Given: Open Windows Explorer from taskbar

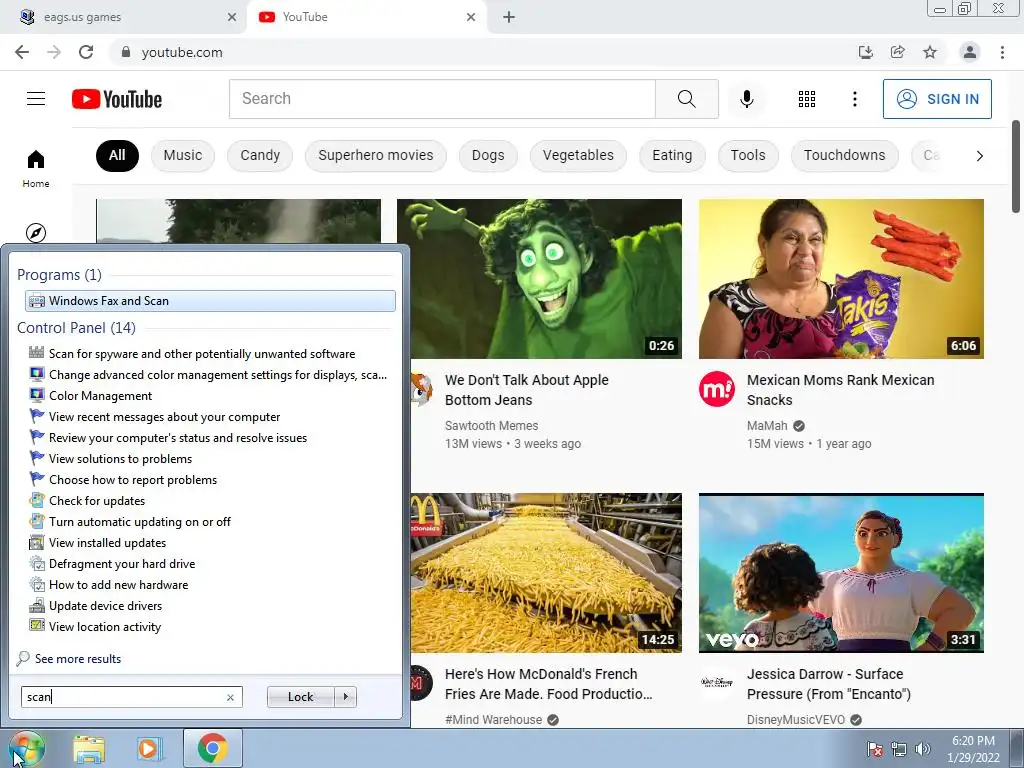Looking at the screenshot, I should click(89, 749).
